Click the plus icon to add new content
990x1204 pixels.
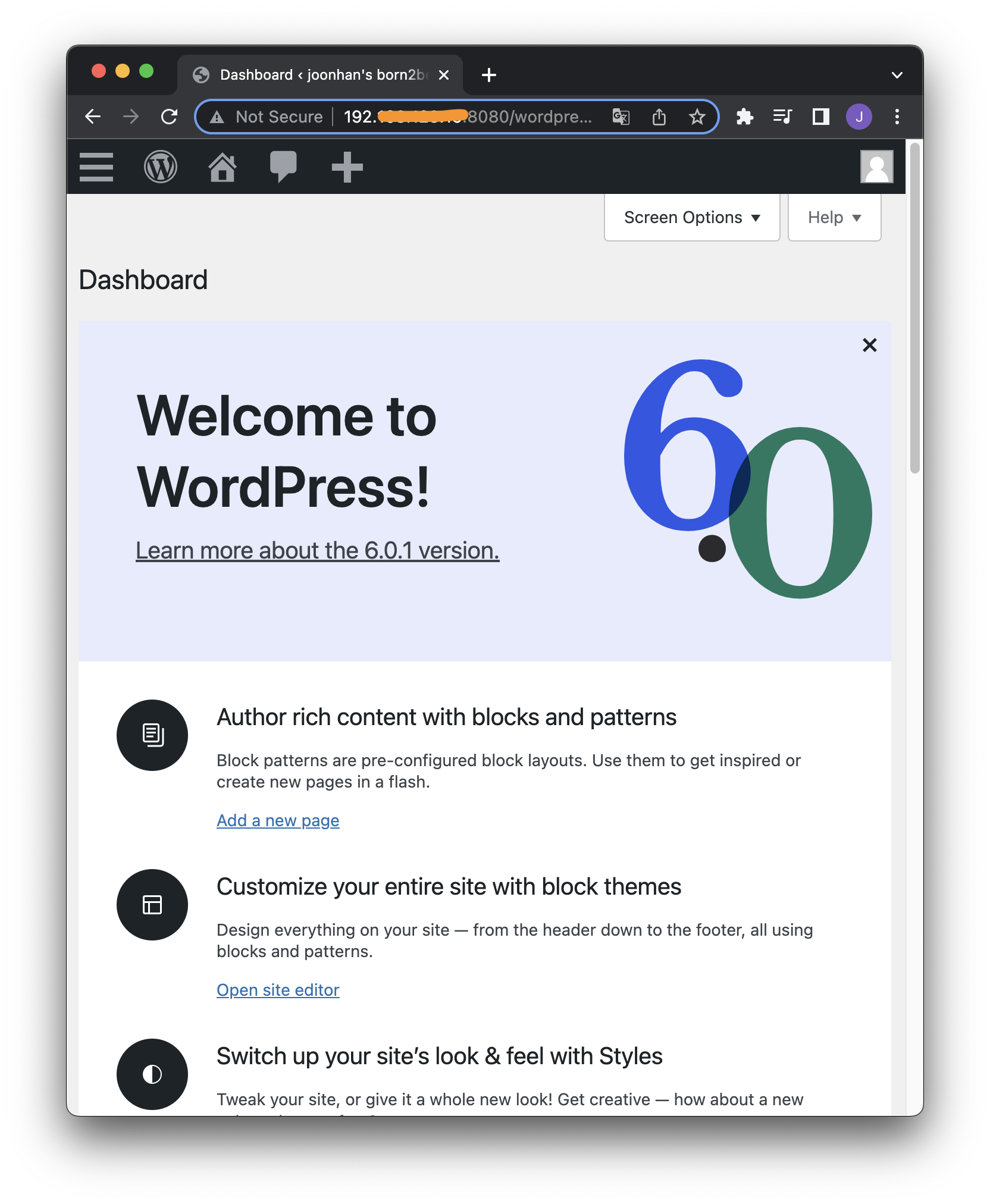pyautogui.click(x=347, y=167)
